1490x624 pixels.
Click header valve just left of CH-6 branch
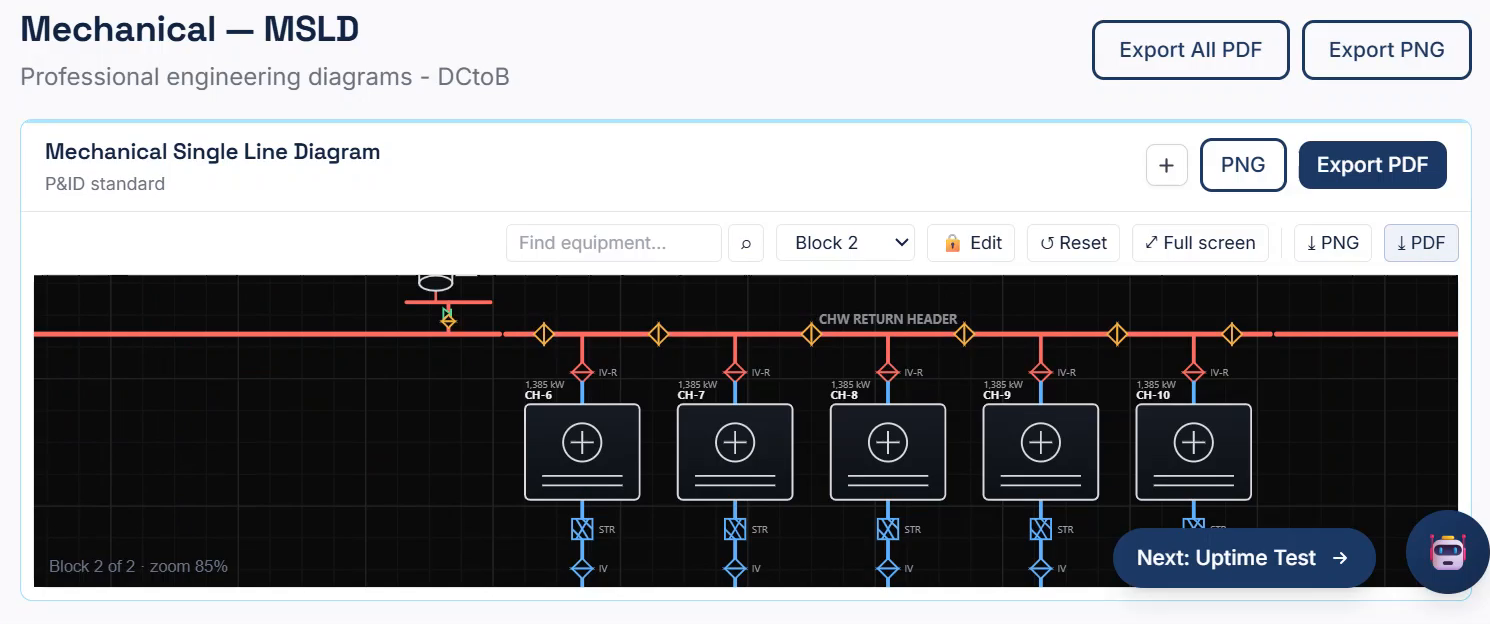(543, 334)
